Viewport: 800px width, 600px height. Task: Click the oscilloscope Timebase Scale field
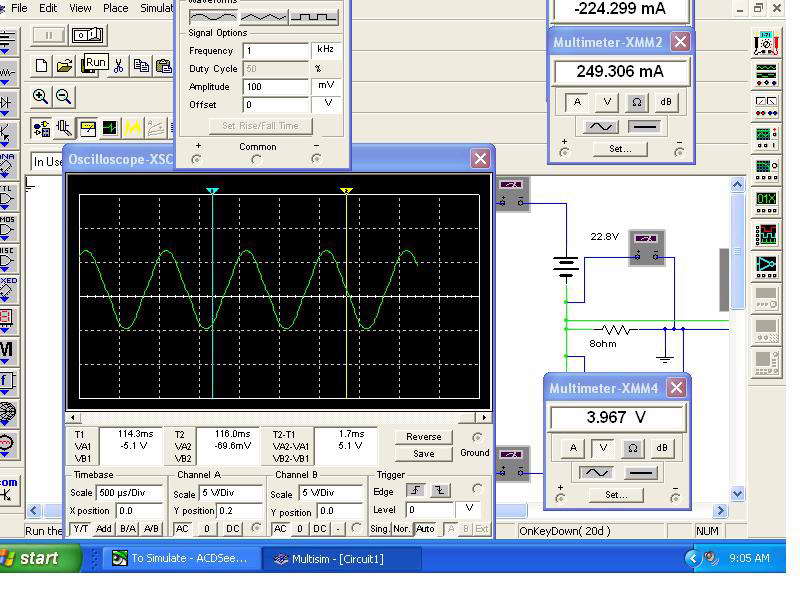pos(130,493)
